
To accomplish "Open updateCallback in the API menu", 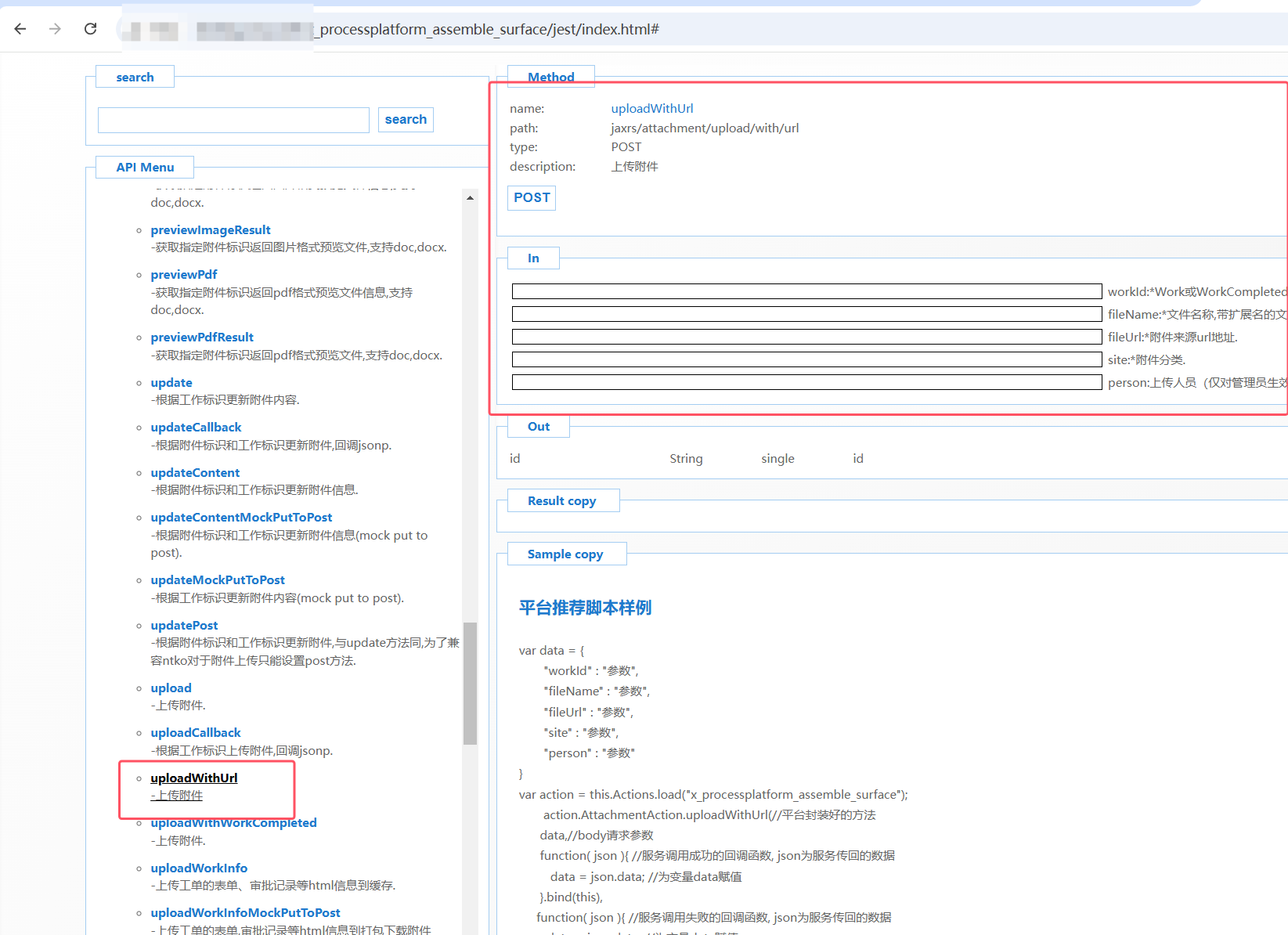I will point(196,428).
